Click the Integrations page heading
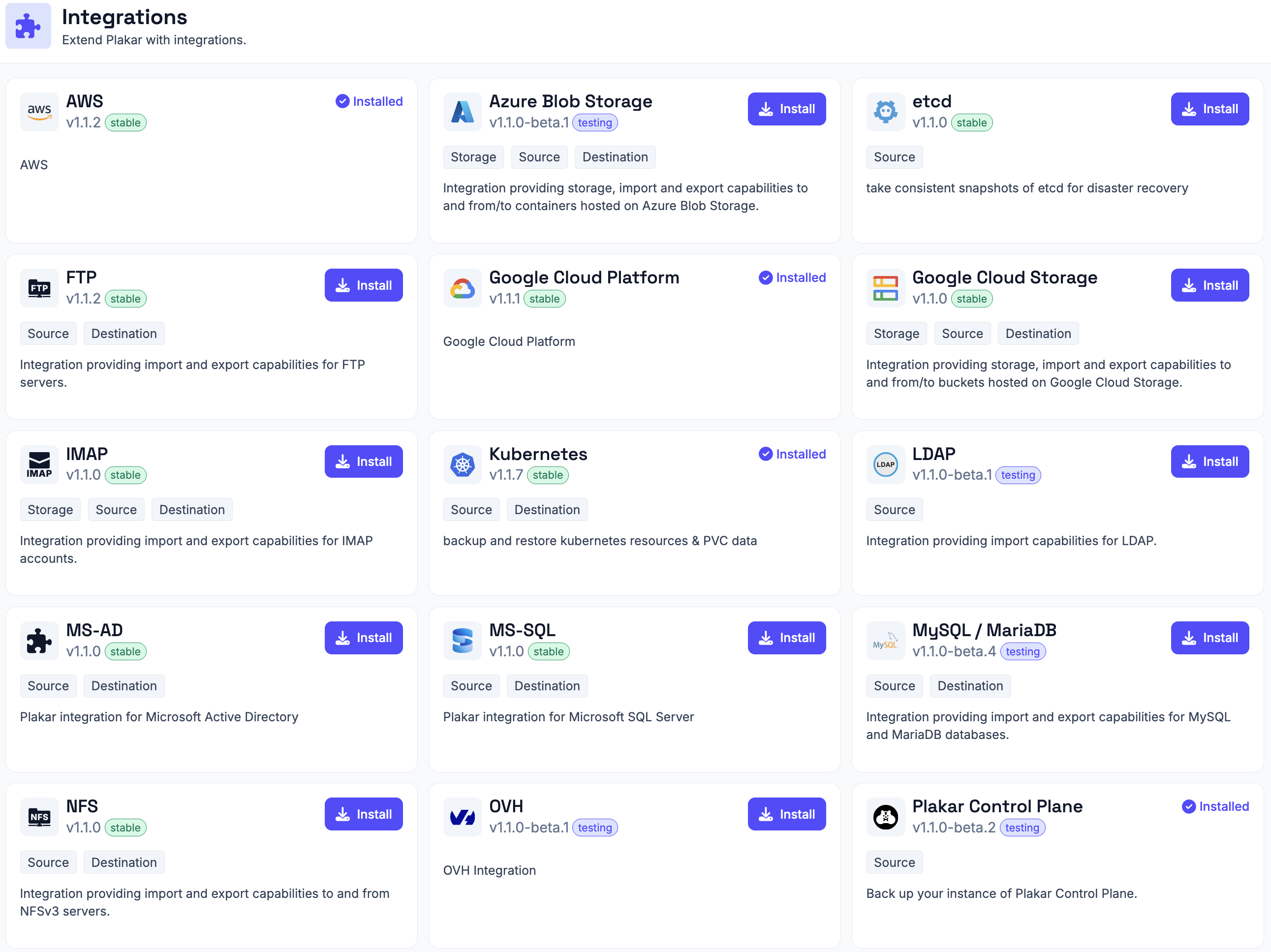Screen dimensions: 1271x952 (124, 17)
